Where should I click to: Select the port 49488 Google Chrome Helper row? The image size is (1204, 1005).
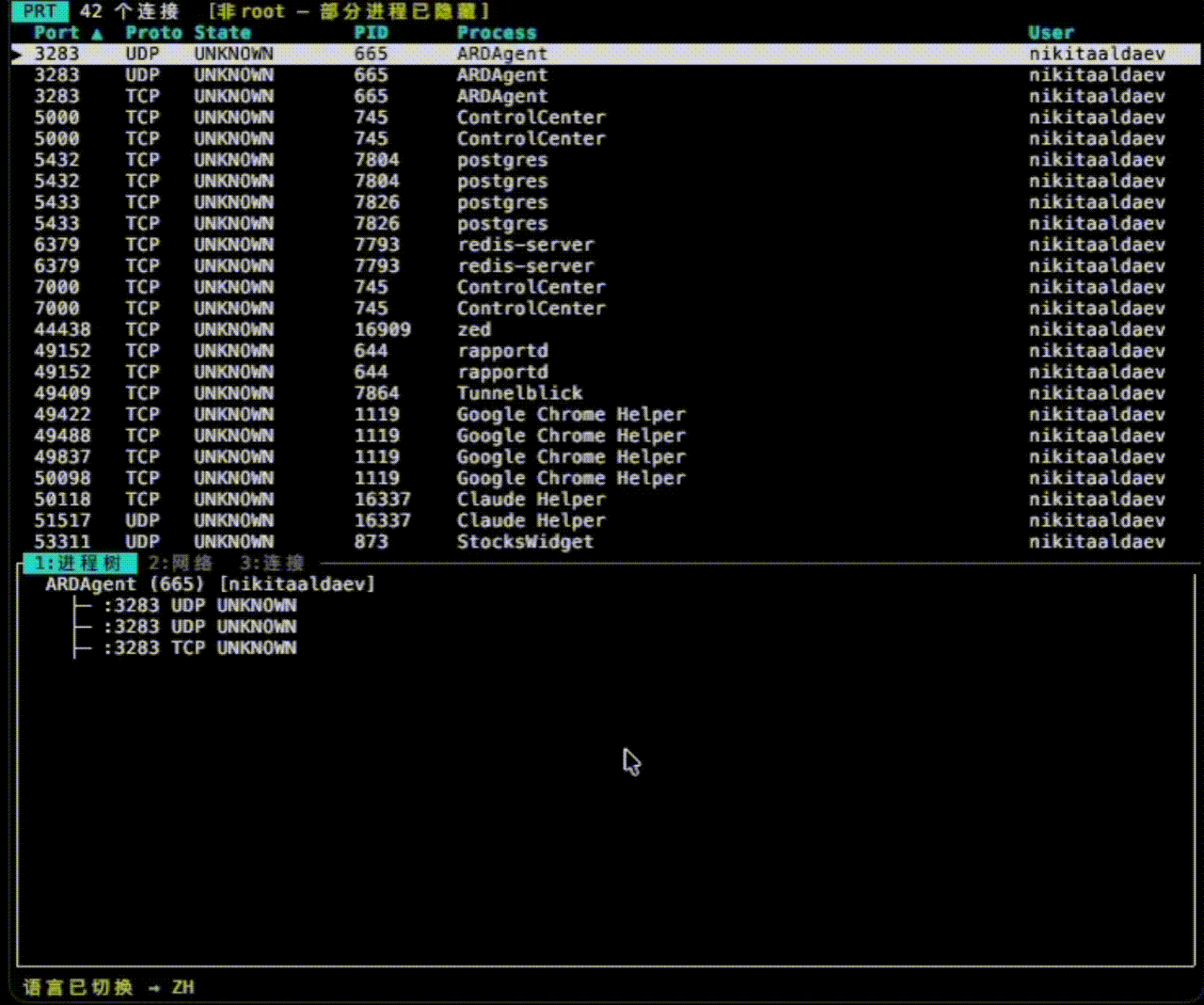pyautogui.click(x=607, y=436)
